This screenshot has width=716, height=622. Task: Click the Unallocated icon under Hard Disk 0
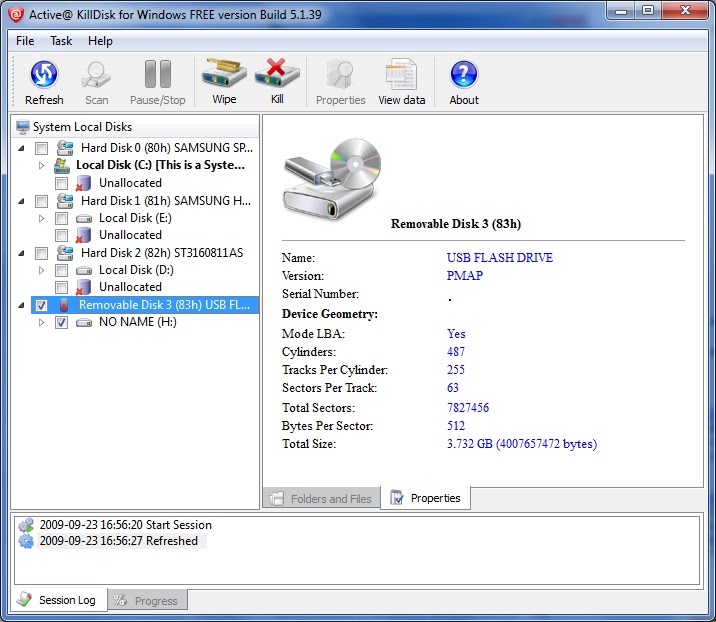click(x=83, y=183)
